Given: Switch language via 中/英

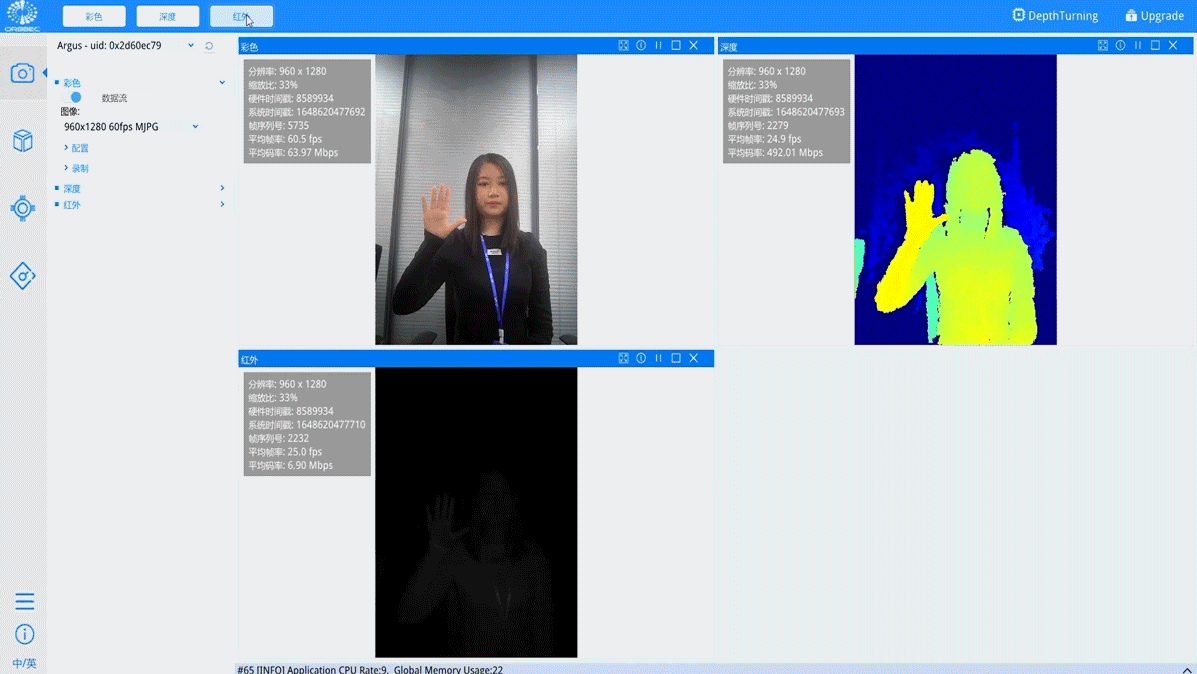Looking at the screenshot, I should pos(24,663).
